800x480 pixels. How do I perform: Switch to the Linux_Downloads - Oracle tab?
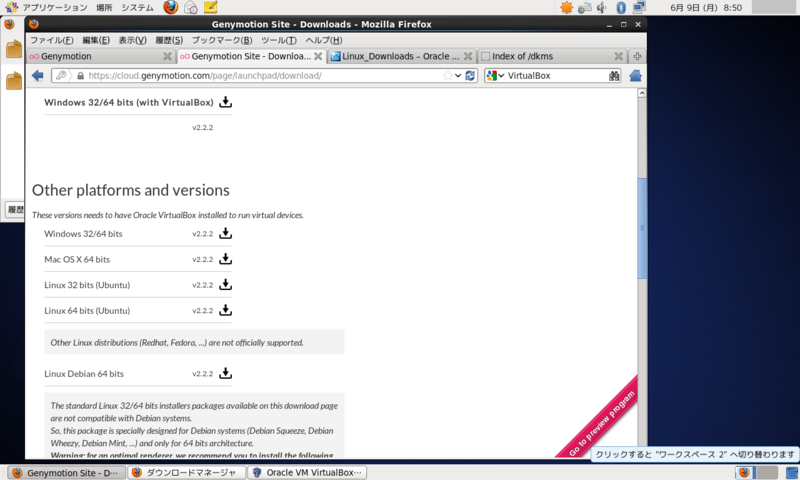(x=401, y=56)
